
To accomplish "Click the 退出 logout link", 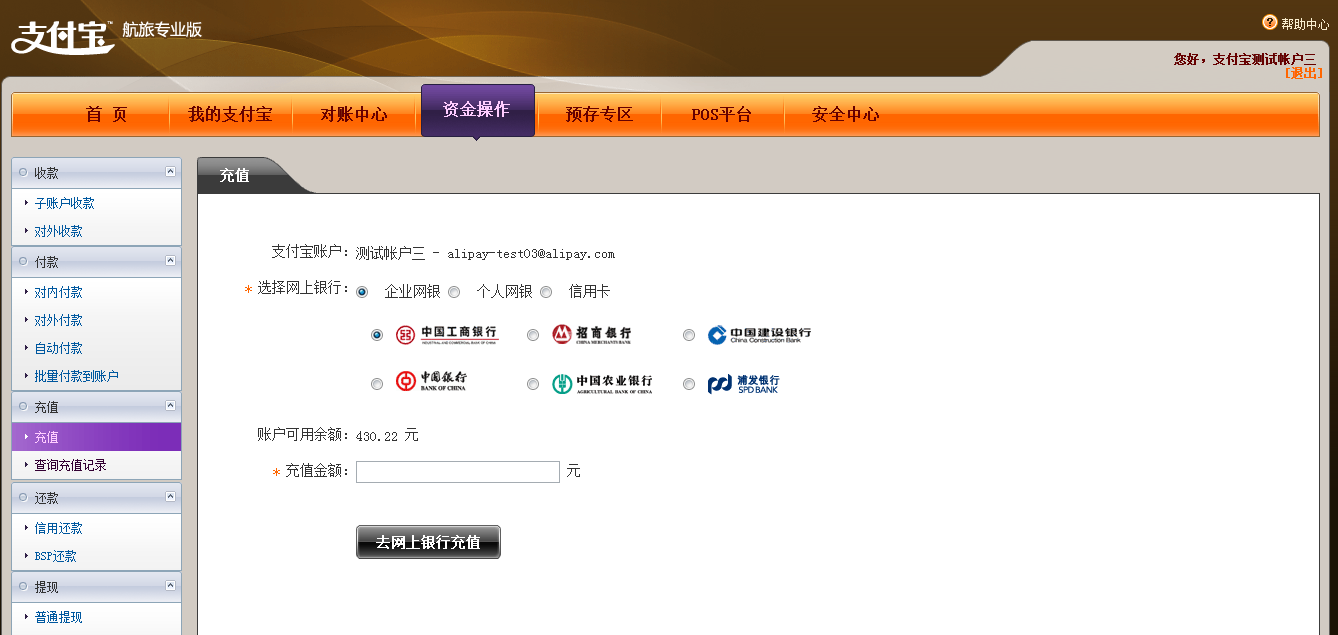I will 1303,73.
